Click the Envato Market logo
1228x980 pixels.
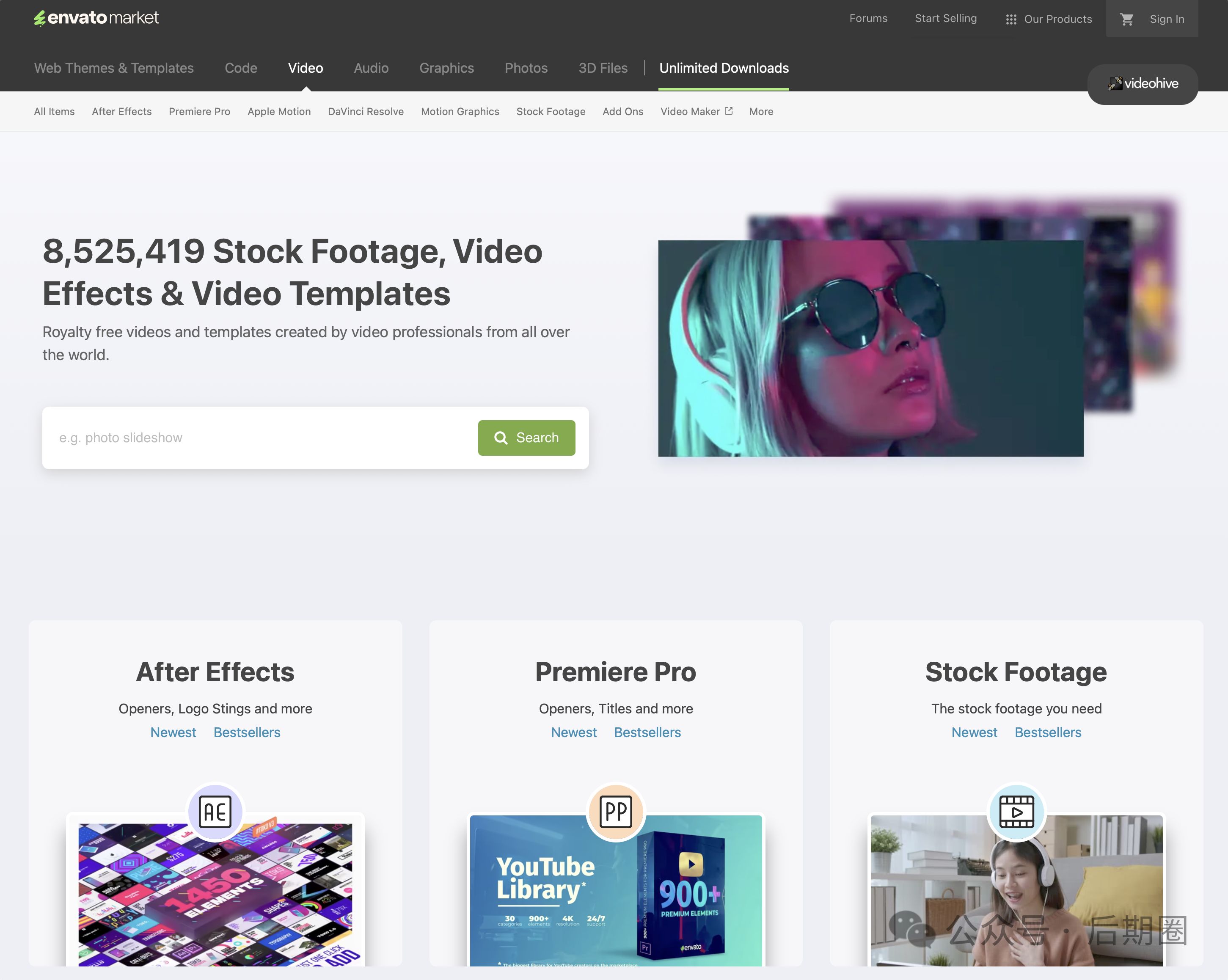coord(96,18)
